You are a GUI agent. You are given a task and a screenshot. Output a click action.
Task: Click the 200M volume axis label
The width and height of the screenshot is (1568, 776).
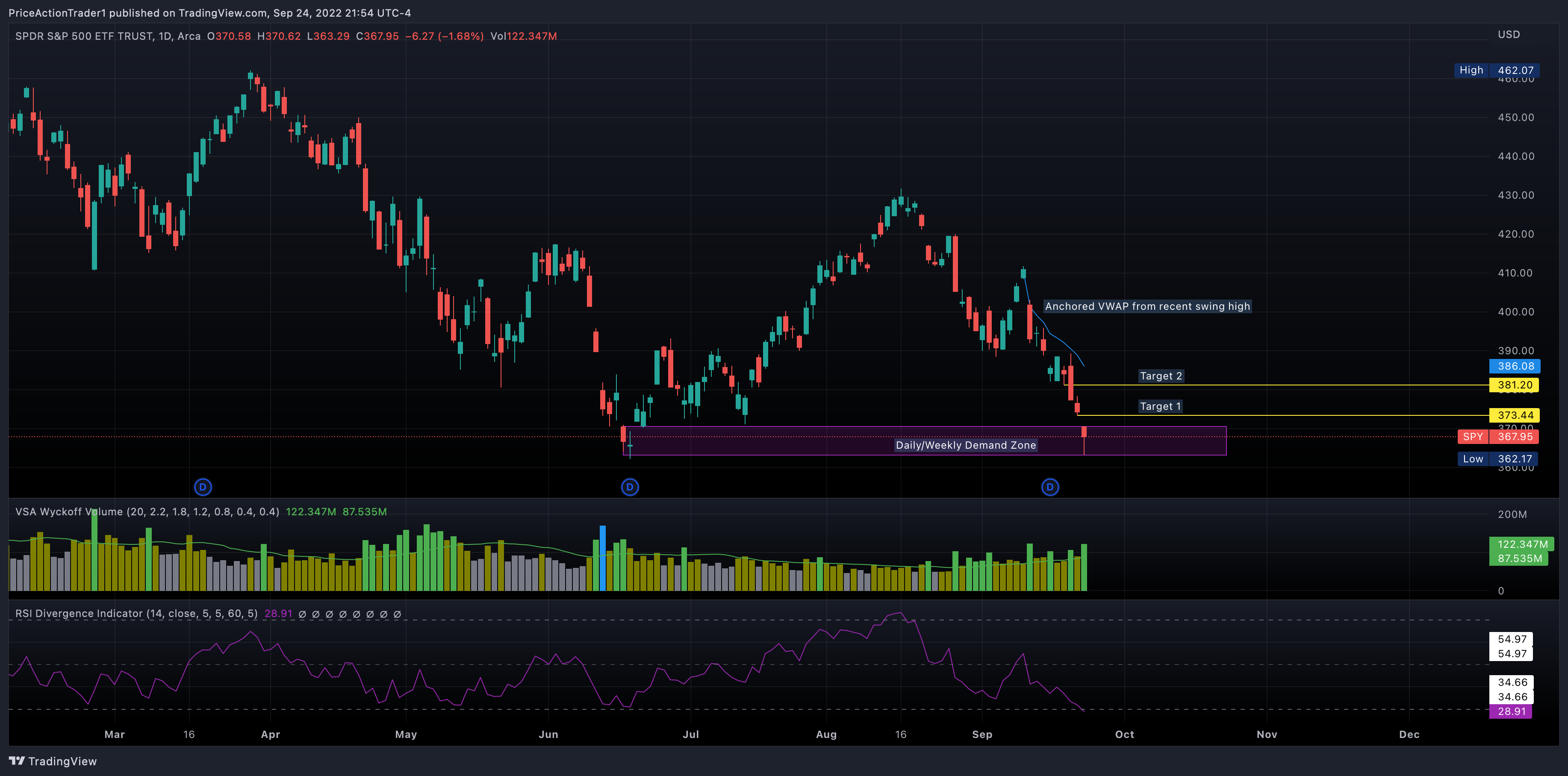(1512, 514)
